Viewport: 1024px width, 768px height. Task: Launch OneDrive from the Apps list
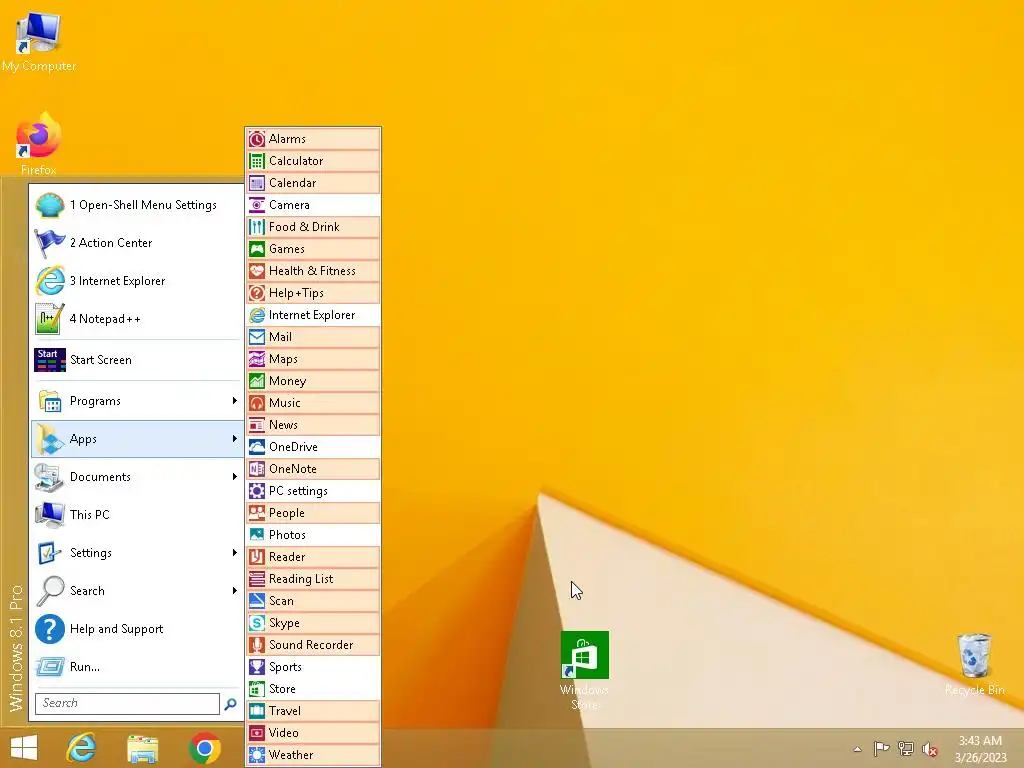coord(313,447)
